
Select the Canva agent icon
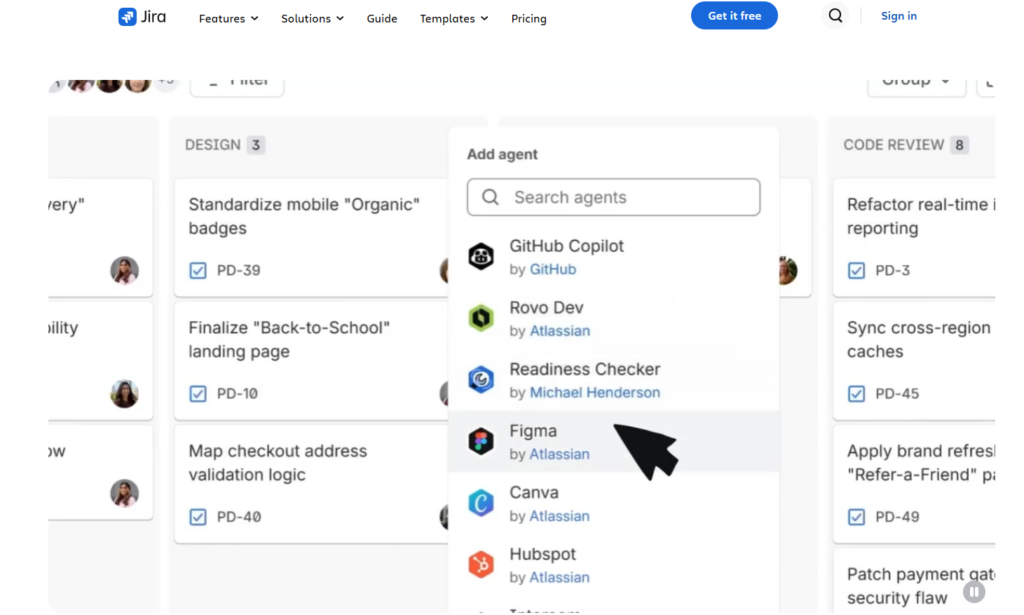point(481,503)
